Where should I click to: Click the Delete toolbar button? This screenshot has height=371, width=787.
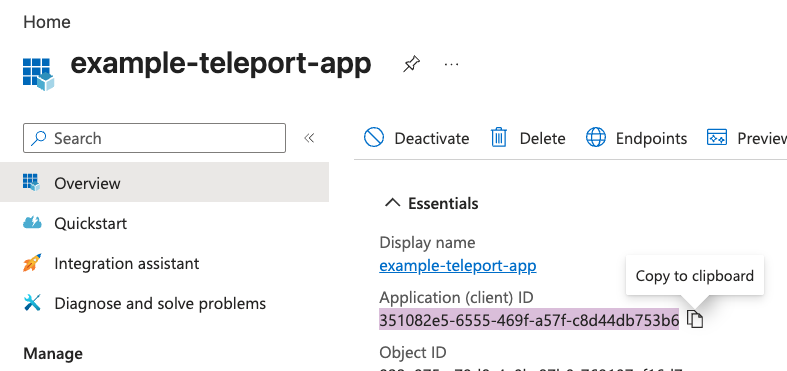(528, 138)
